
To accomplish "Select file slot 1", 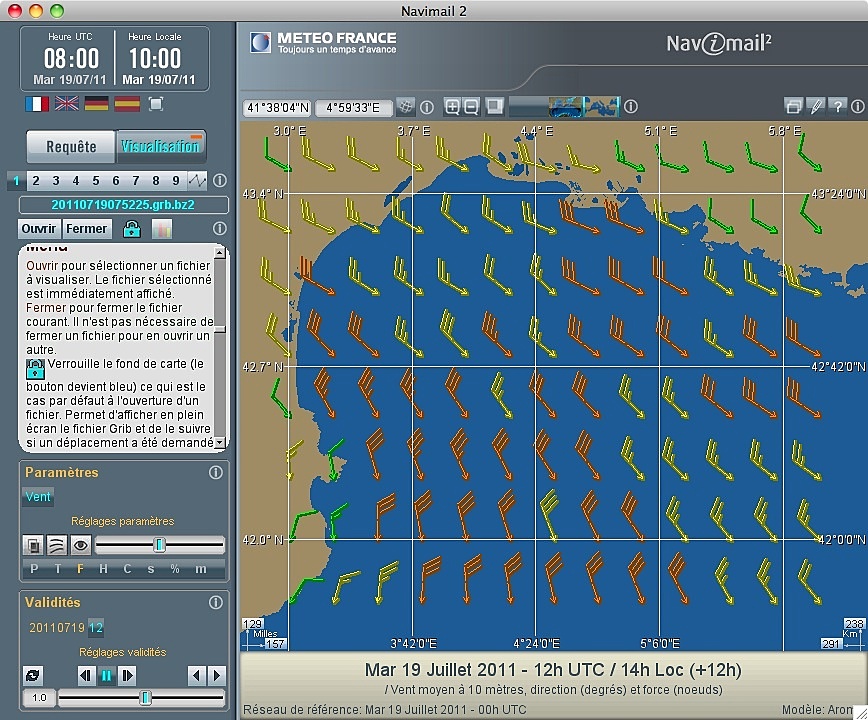I will click(x=16, y=180).
